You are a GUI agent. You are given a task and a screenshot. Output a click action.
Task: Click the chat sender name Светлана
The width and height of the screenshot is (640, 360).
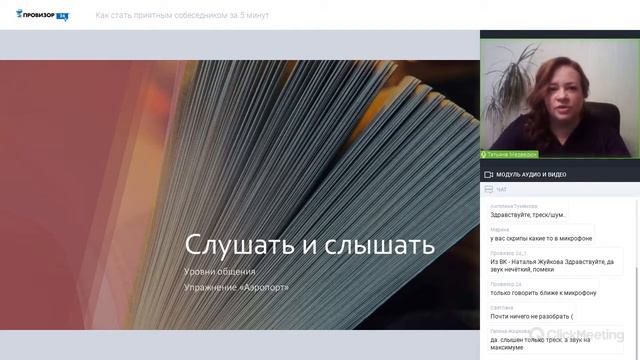coord(502,308)
